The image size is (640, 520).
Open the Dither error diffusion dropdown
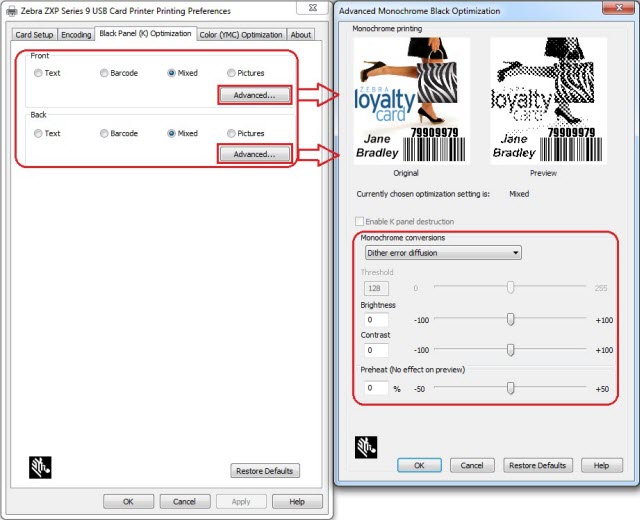coord(443,253)
